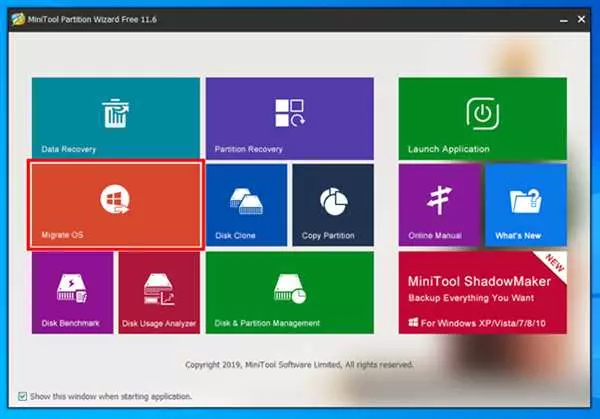Click the Windows logo in ShadowMaker banner

point(413,322)
